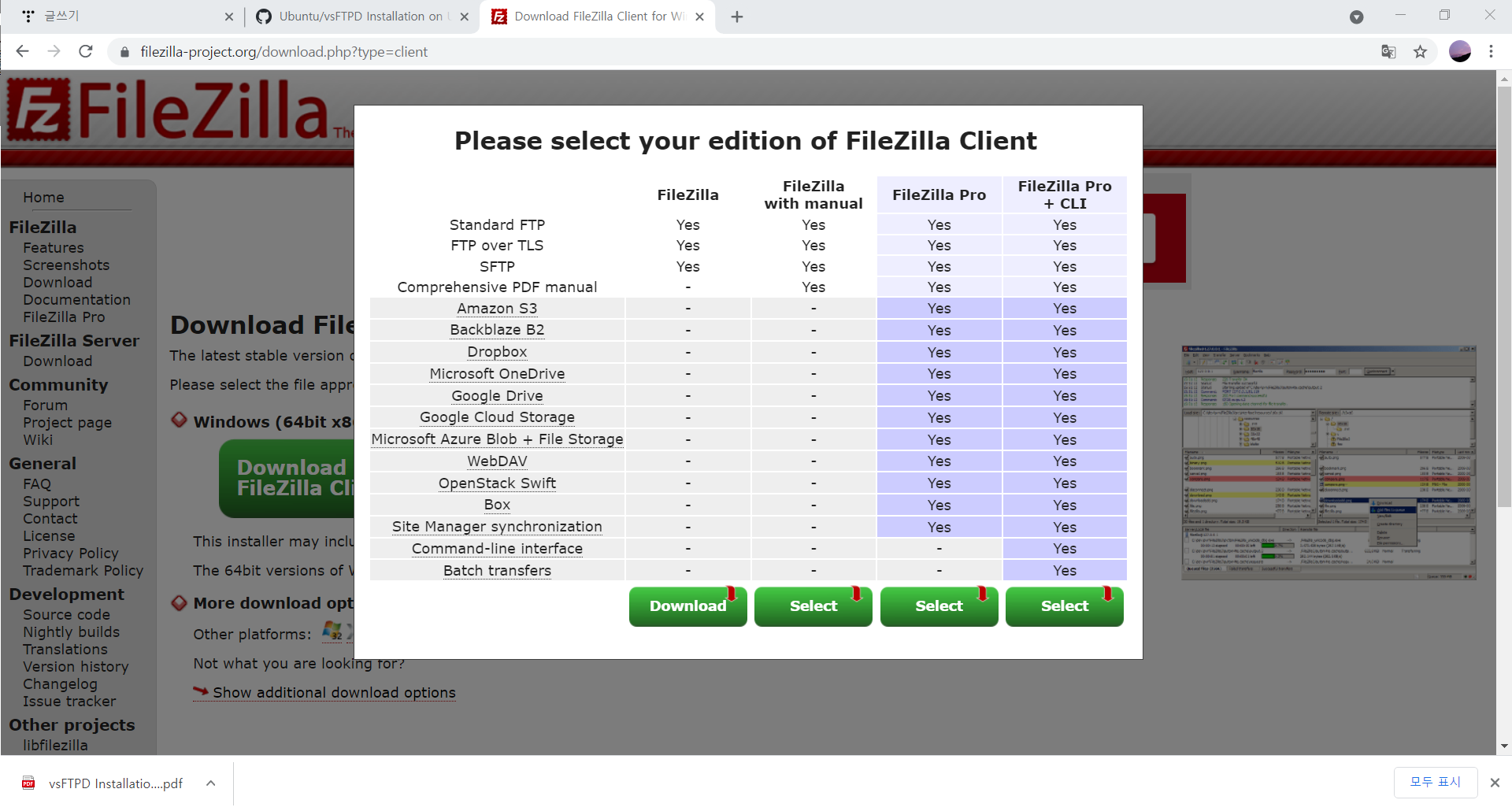The width and height of the screenshot is (1512, 811).
Task: Open the Nightly builds link
Action: (71, 632)
